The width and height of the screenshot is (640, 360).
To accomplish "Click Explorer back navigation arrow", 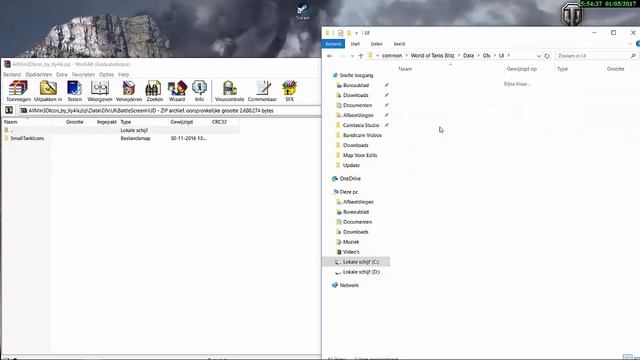I will click(329, 56).
